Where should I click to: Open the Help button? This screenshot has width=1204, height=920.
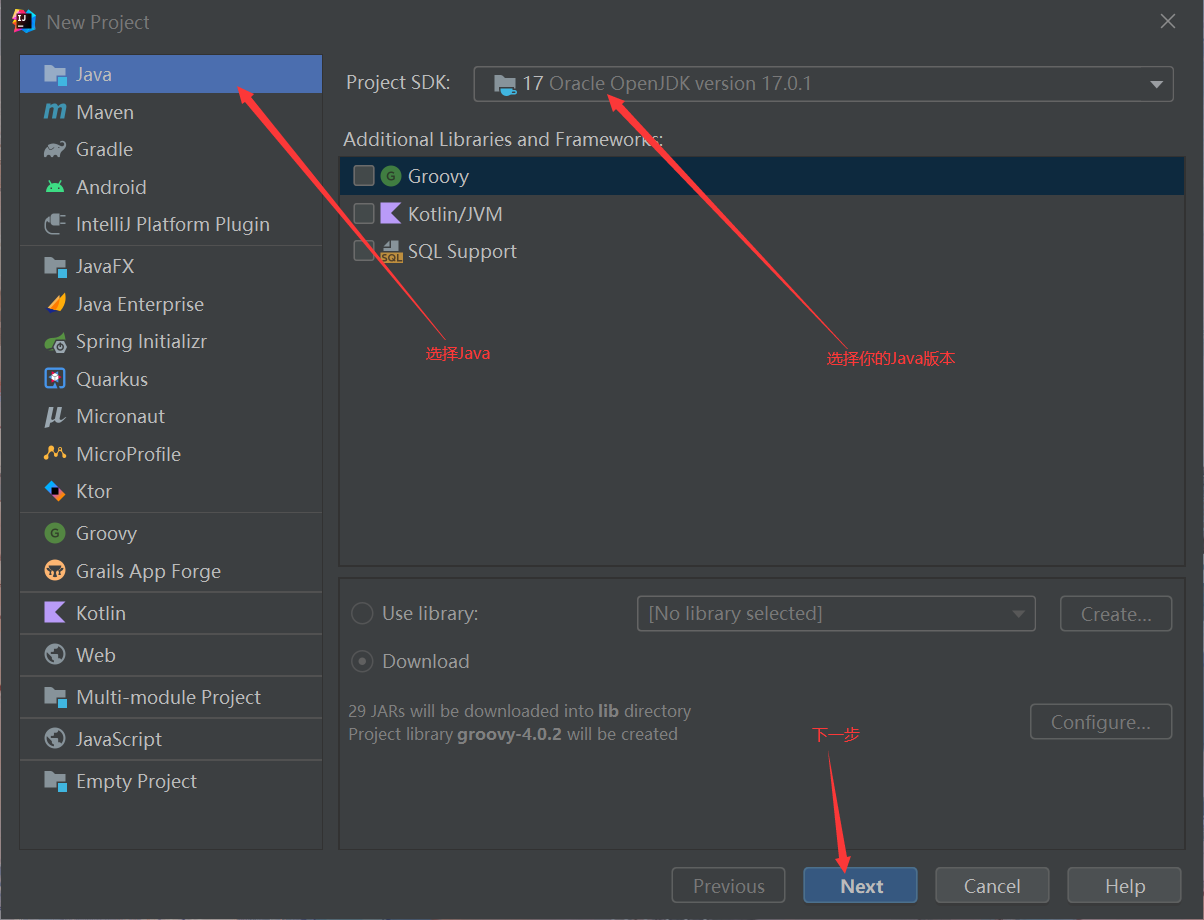pos(1124,886)
